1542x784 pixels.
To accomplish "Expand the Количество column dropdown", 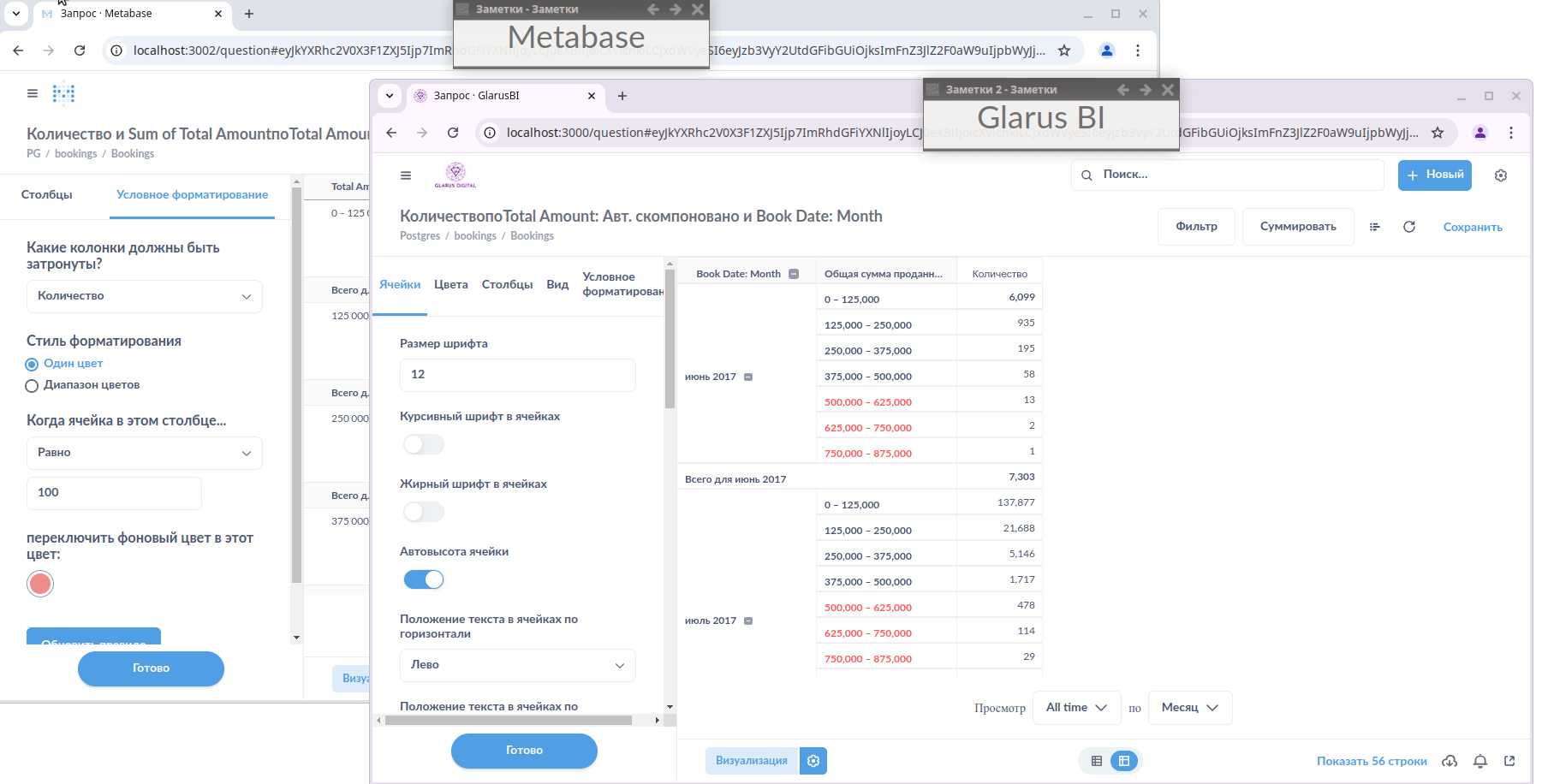I will coord(144,296).
